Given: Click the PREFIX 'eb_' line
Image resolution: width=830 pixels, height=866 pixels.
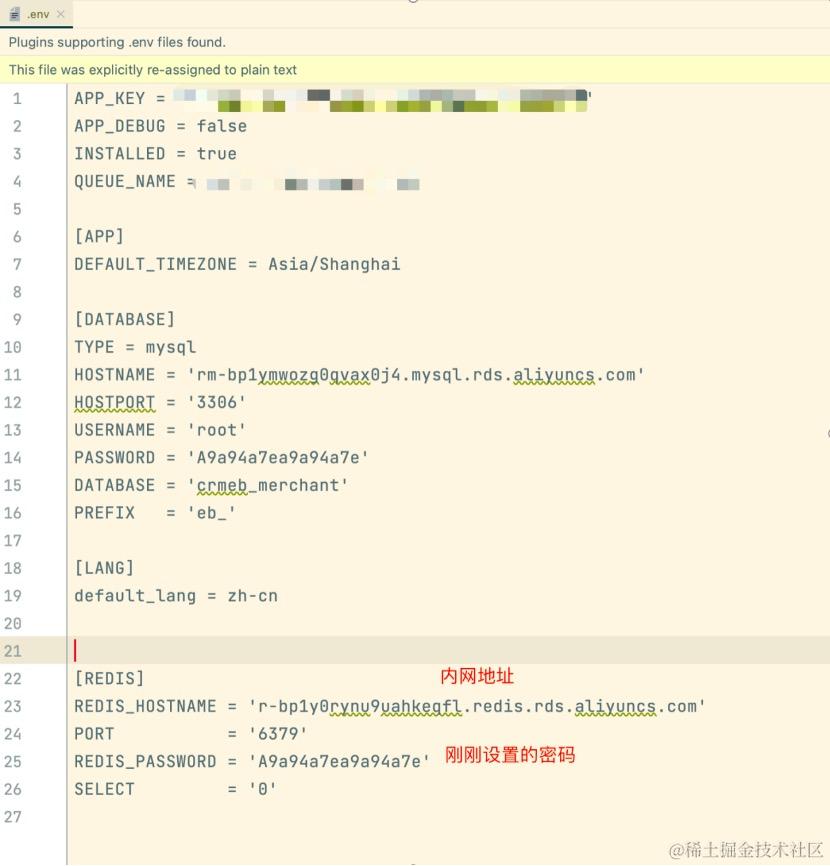Looking at the screenshot, I should point(155,513).
